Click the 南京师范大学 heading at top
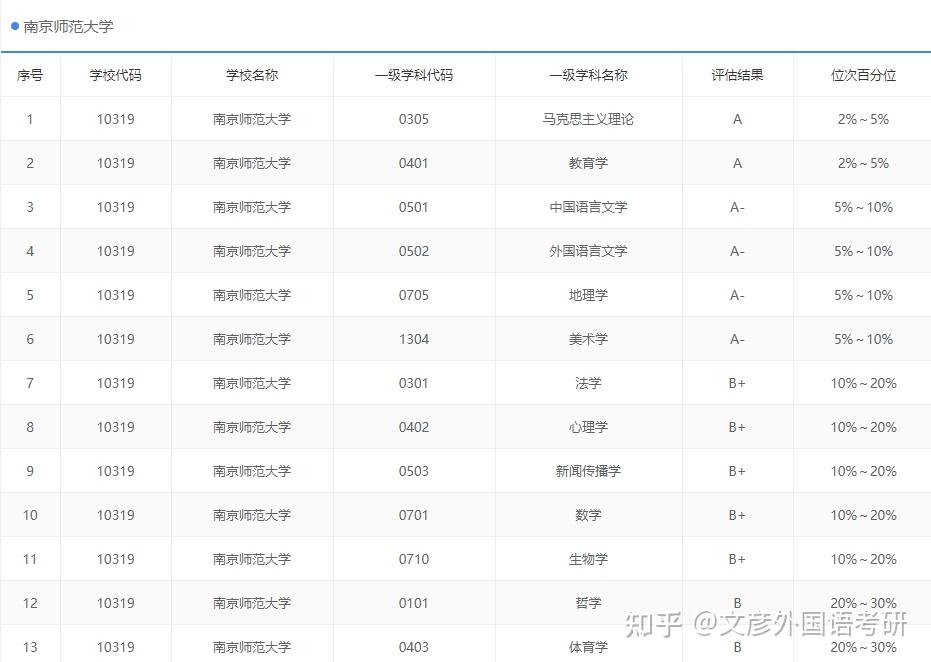Image resolution: width=931 pixels, height=662 pixels. [x=68, y=27]
